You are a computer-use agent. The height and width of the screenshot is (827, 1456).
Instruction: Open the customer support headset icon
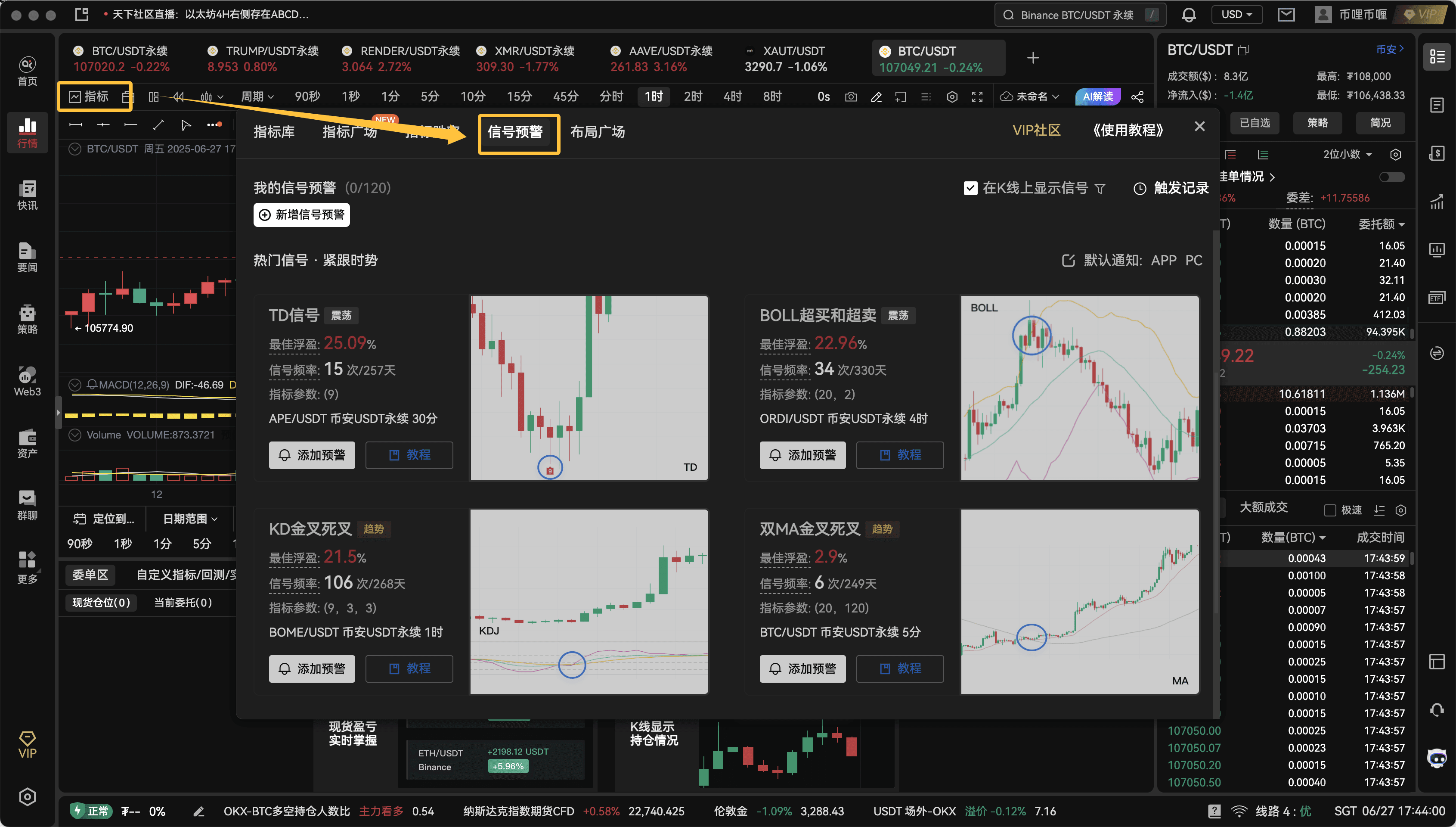(x=1437, y=709)
